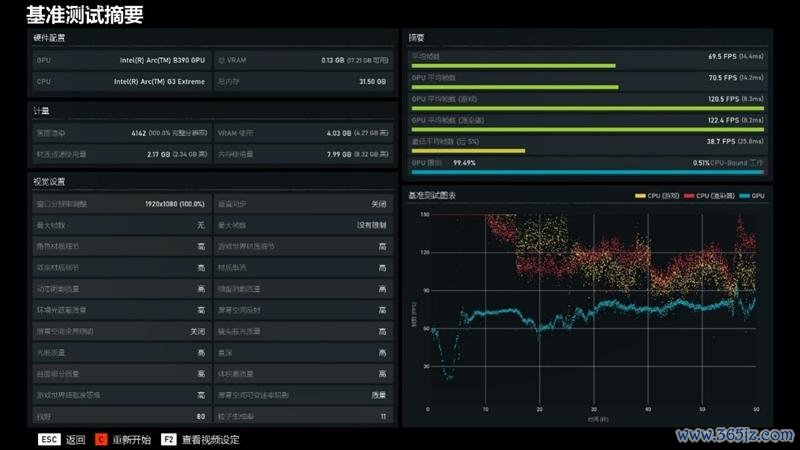Click the 硬件配置 section header
The image size is (800, 450).
coord(49,38)
